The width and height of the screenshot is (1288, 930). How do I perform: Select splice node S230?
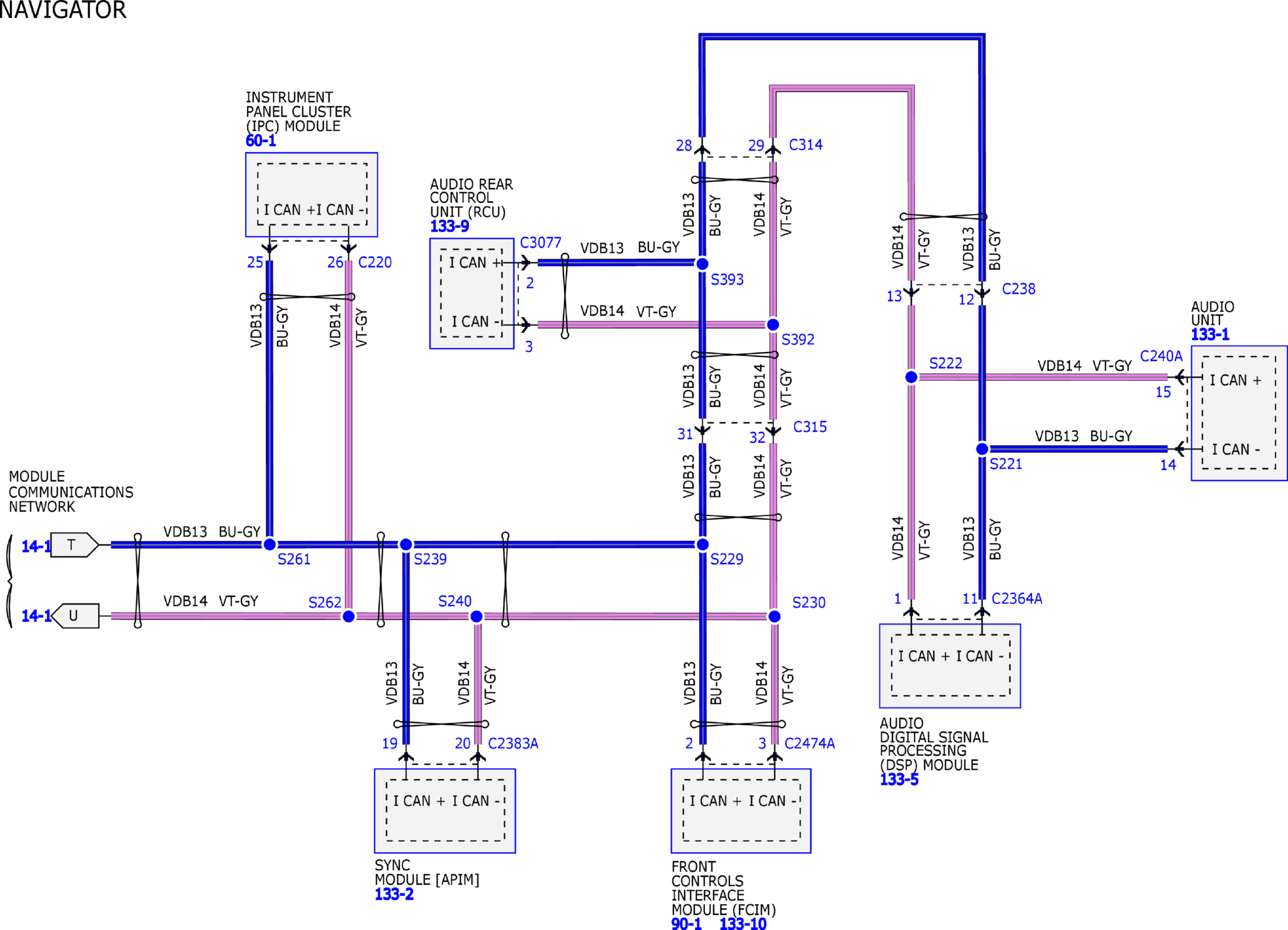click(x=774, y=616)
